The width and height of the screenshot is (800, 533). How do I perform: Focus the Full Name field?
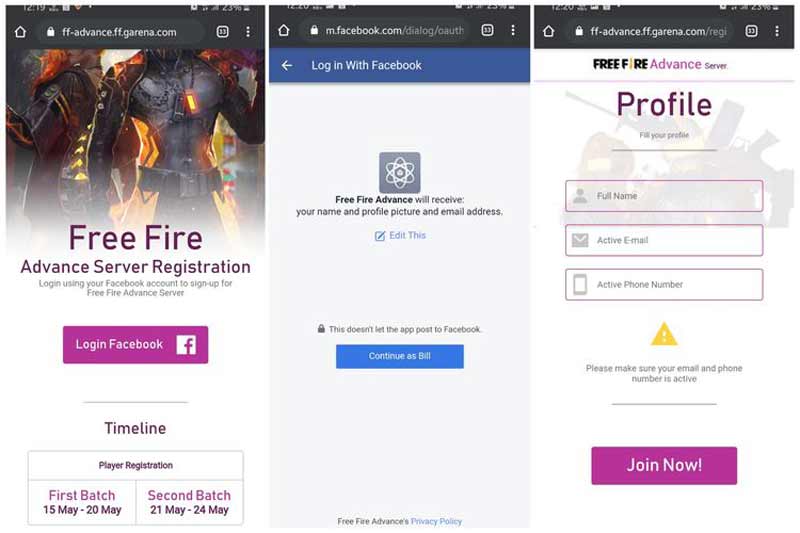[x=664, y=196]
